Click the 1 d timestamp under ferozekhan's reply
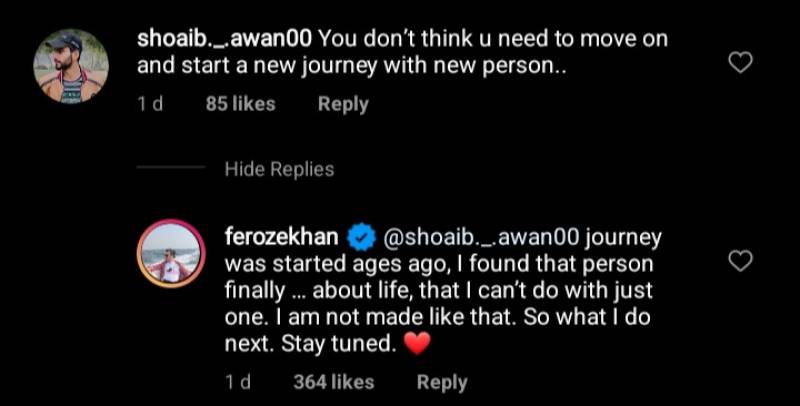 (238, 381)
